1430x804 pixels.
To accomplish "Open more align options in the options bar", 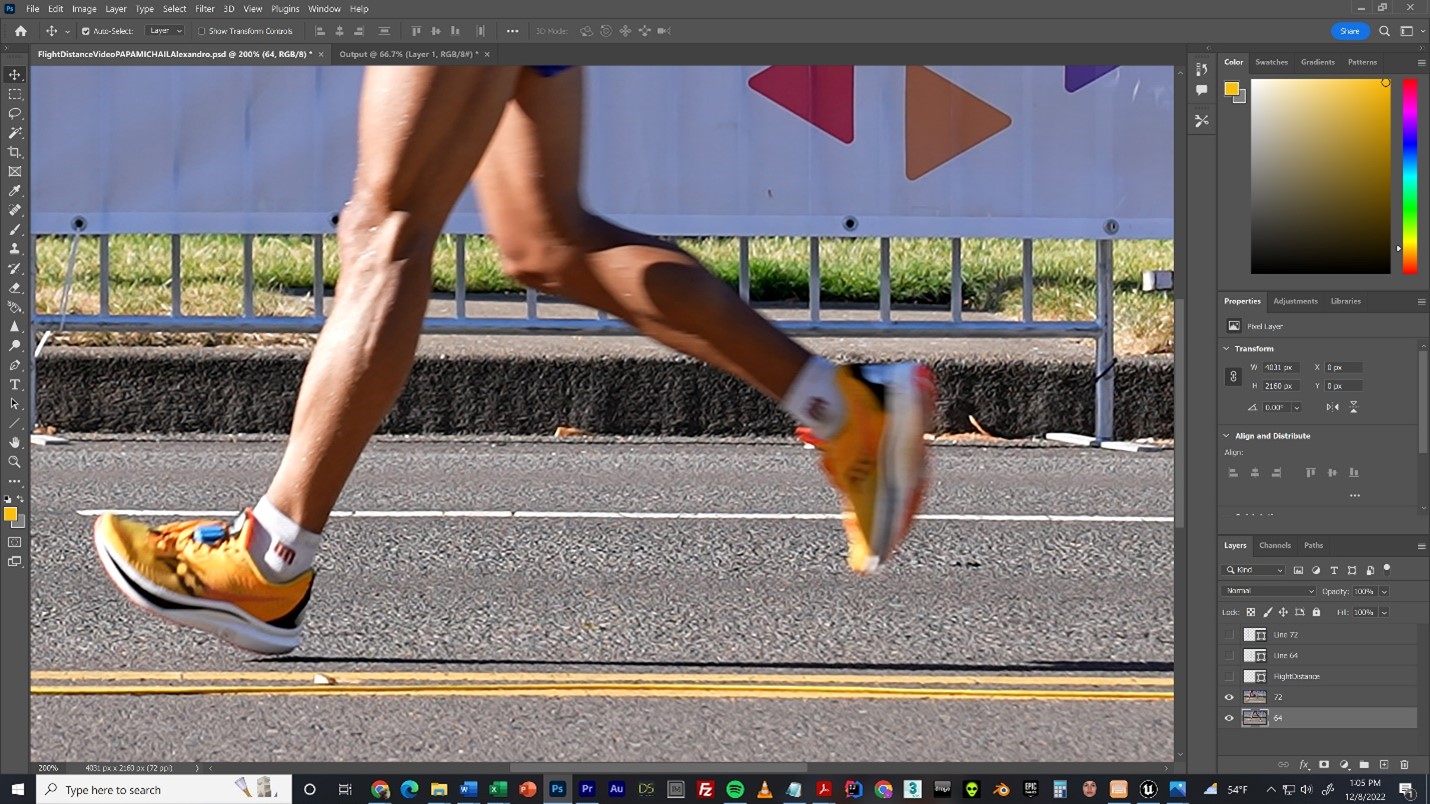I will pyautogui.click(x=513, y=31).
